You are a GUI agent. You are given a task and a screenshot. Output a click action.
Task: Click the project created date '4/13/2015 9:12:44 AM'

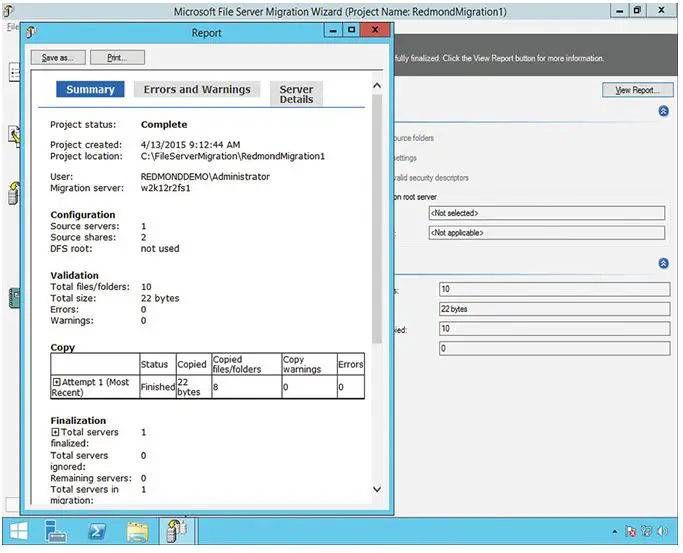[190, 145]
